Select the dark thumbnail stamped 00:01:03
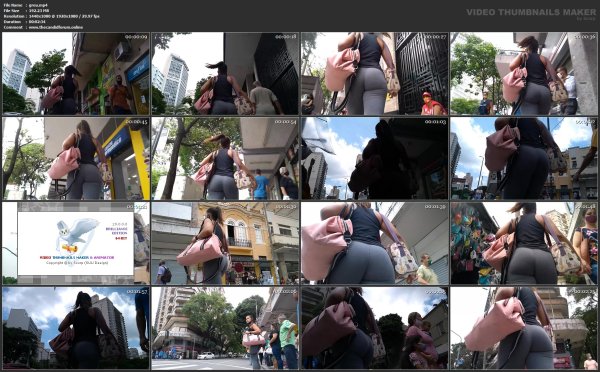 375,158
